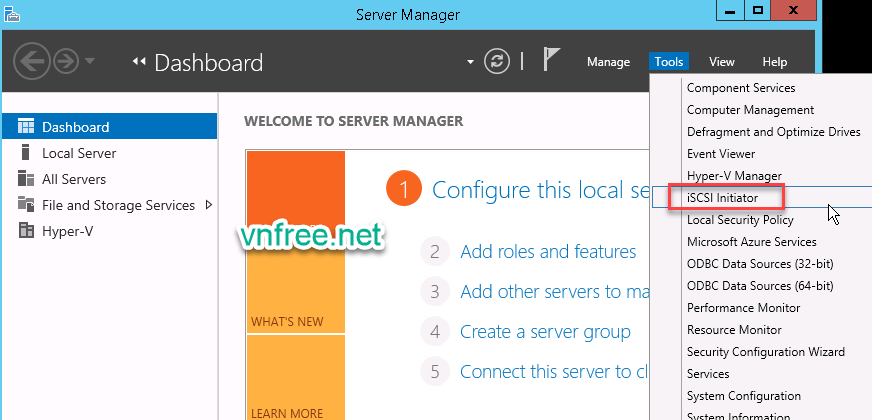Choose iSCSI Initiator from Tools menu
872x420 pixels.
[722, 198]
